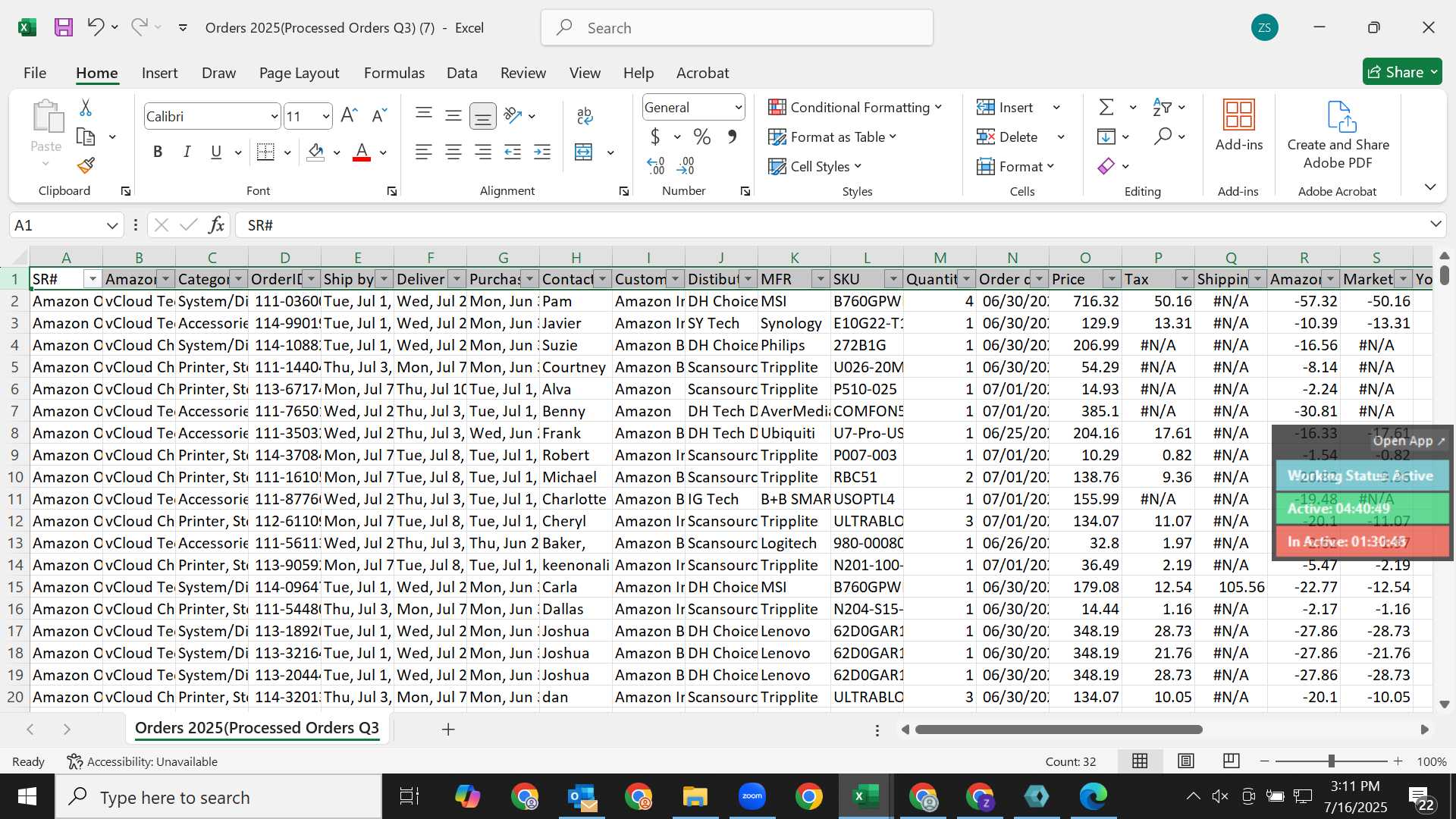Viewport: 1456px width, 819px height.
Task: Toggle Bold formatting
Action: (x=158, y=152)
